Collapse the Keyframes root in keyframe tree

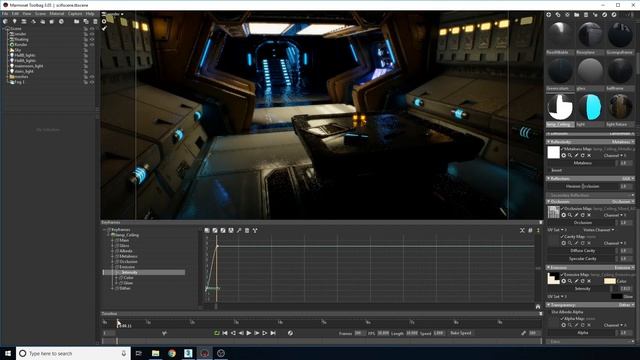click(104, 230)
